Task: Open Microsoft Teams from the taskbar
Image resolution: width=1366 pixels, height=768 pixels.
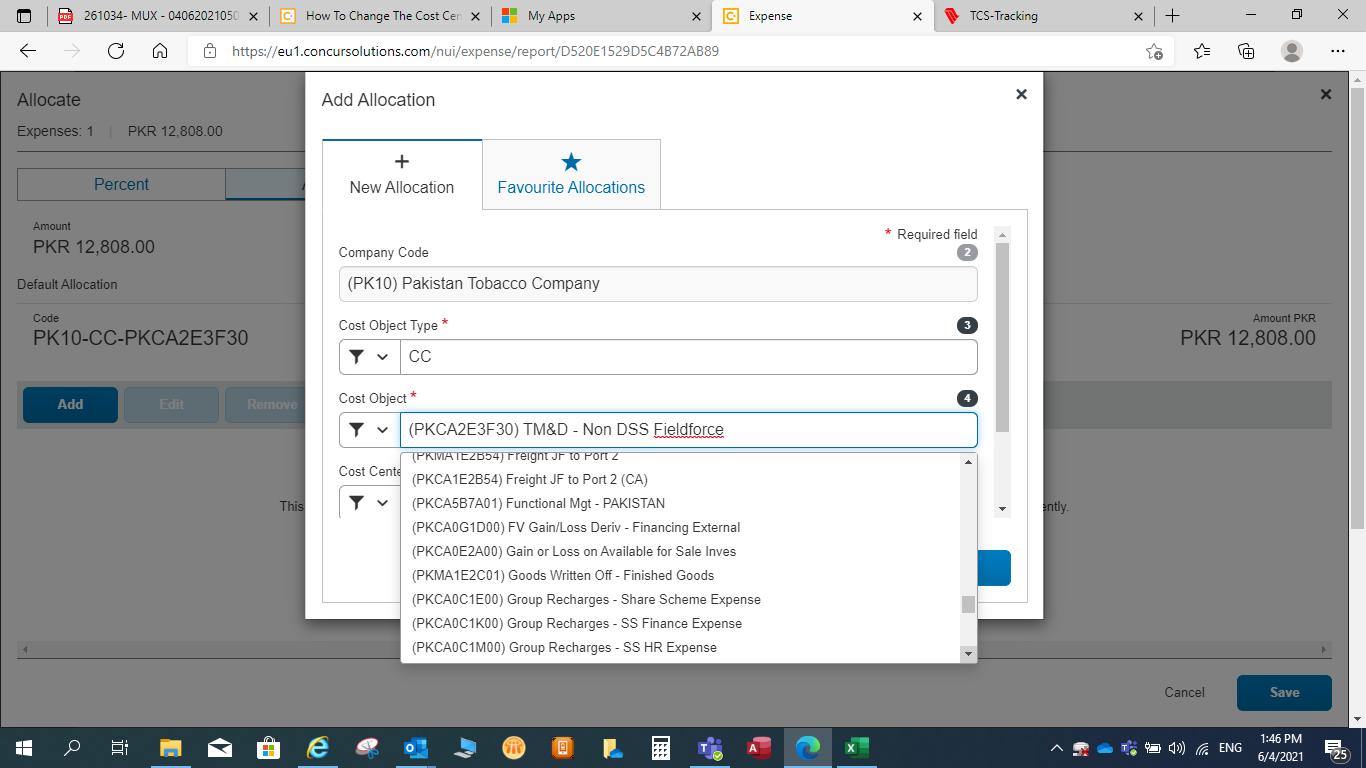Action: [710, 745]
